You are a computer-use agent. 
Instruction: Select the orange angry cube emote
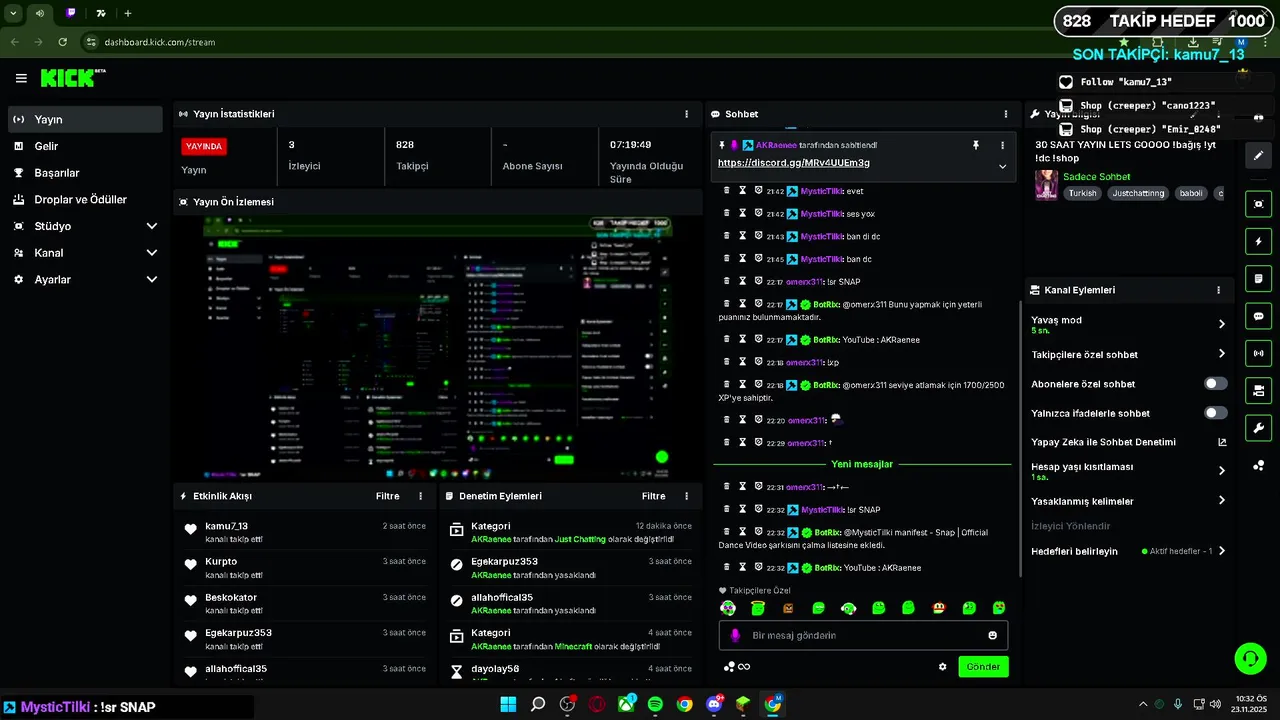point(788,608)
